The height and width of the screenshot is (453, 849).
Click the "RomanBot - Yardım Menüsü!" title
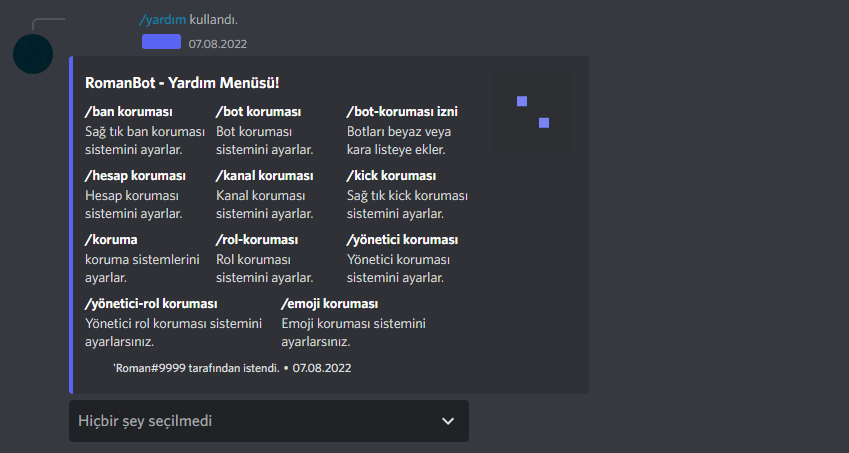[x=182, y=83]
